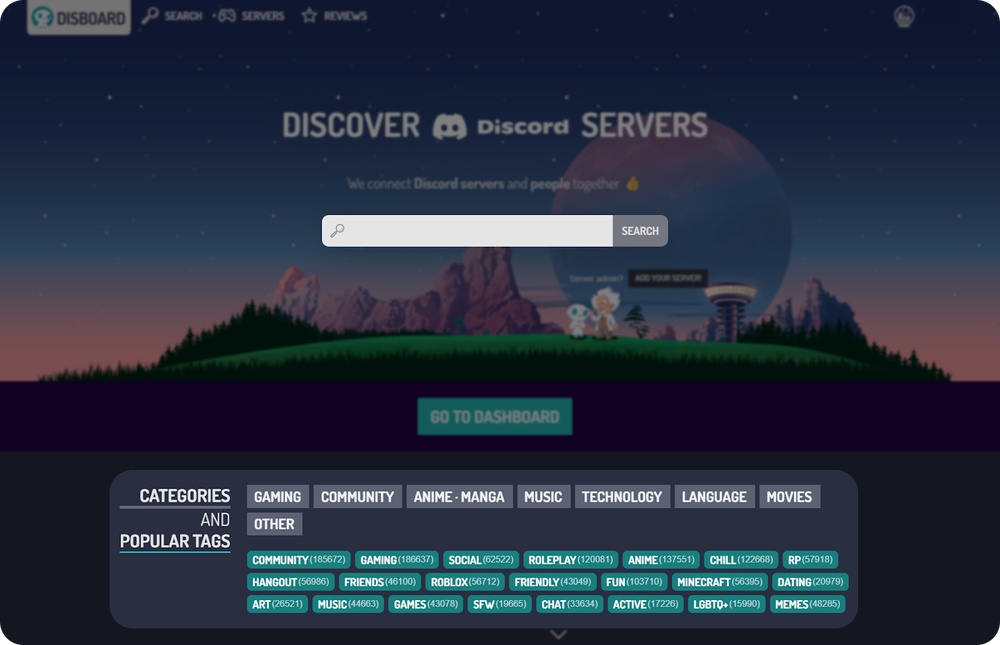This screenshot has width=1000, height=645.
Task: Click inside the server search input field
Action: (470, 230)
